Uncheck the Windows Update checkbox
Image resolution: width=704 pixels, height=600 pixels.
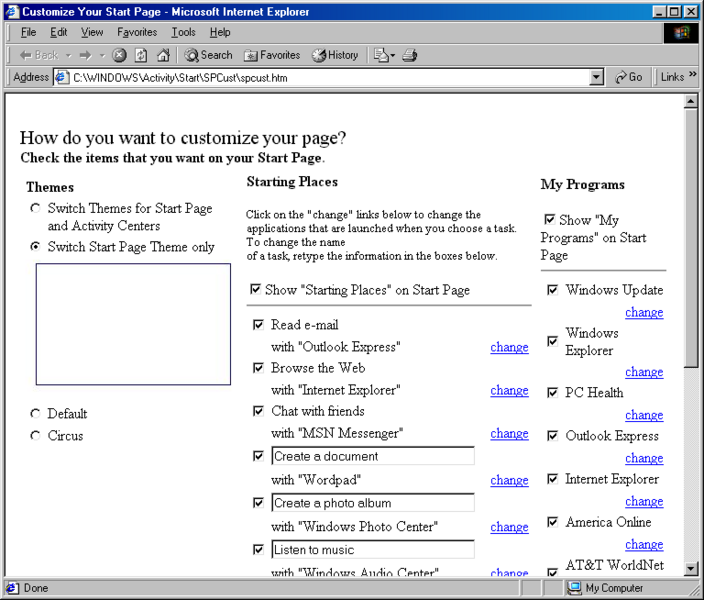tap(552, 290)
